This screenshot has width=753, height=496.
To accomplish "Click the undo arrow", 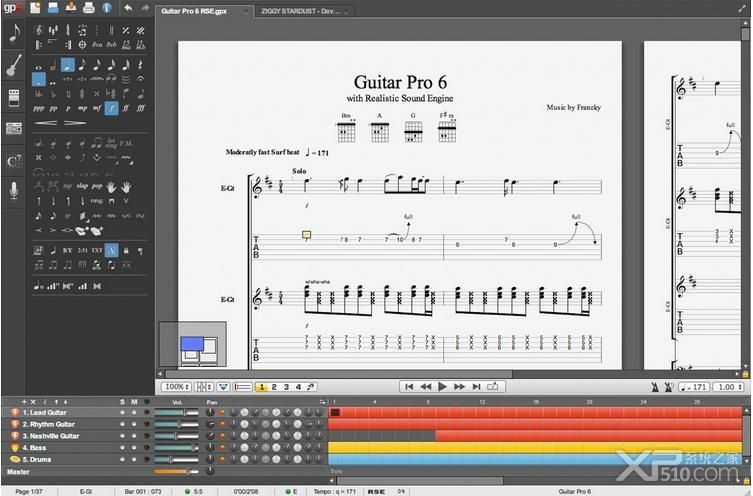I will click(128, 8).
